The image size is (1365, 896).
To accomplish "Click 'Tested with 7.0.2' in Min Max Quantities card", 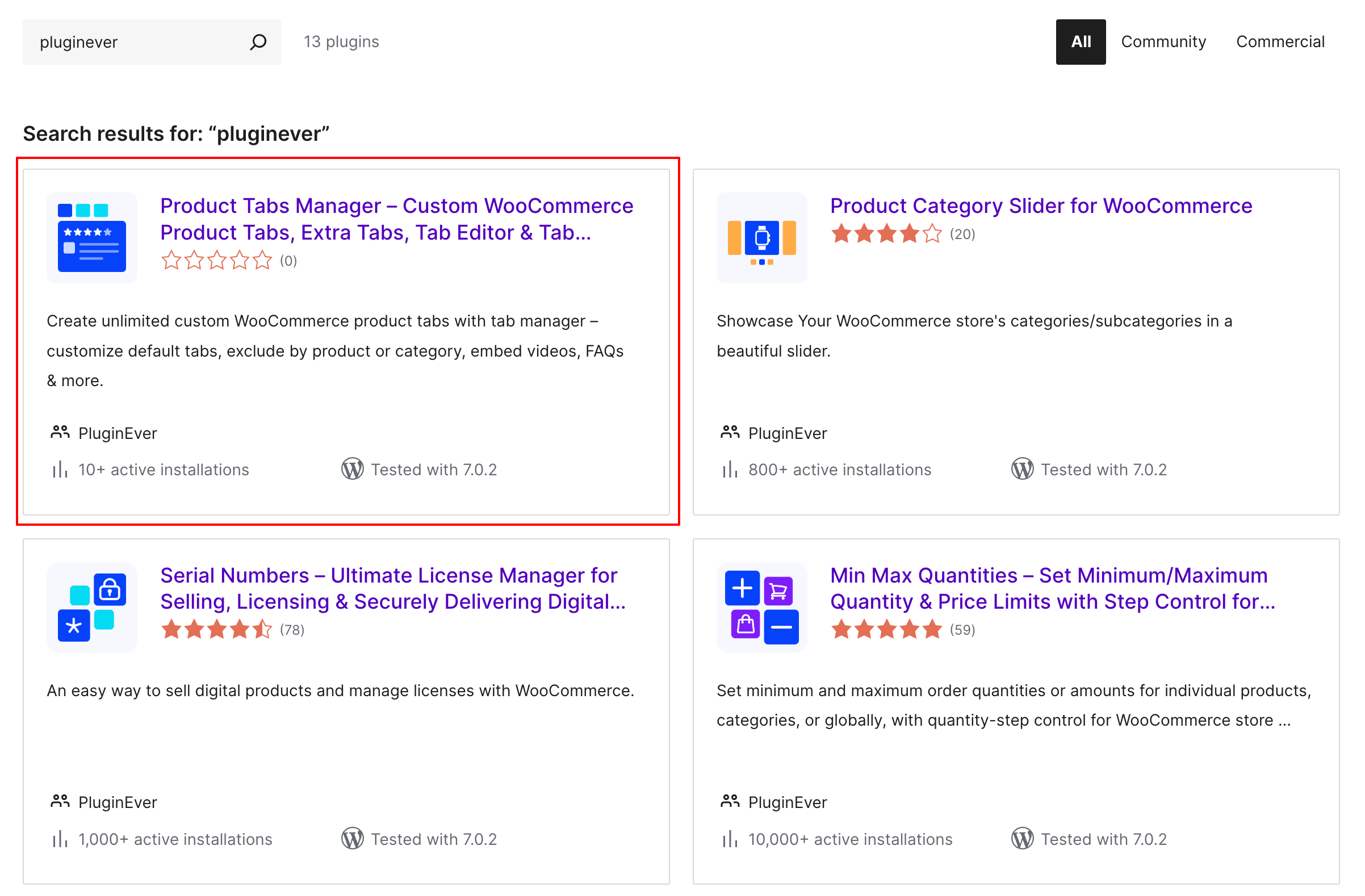I will [x=1103, y=839].
